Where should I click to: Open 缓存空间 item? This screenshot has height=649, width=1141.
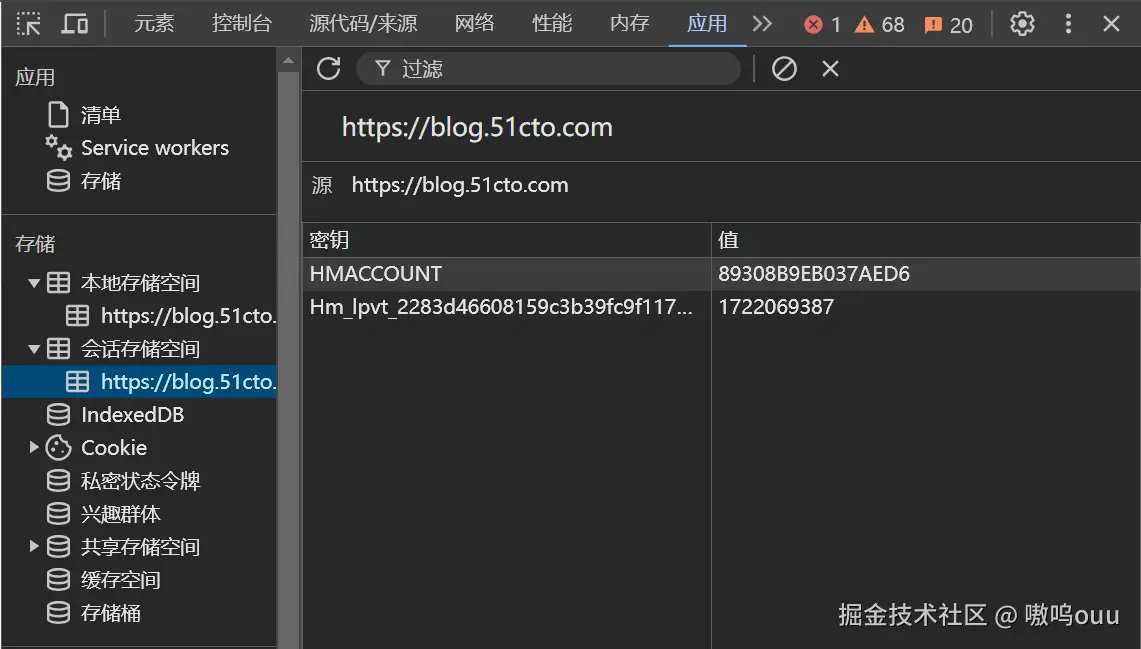(121, 580)
